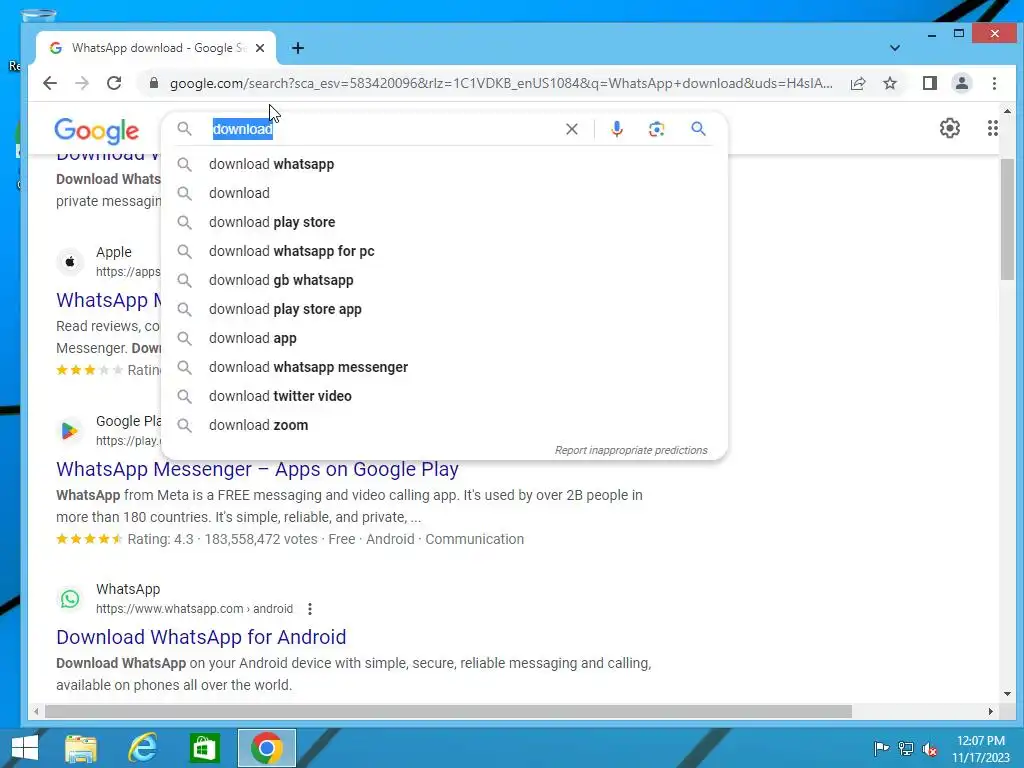Clear the search box with the X
This screenshot has height=768, width=1024.
pos(571,129)
